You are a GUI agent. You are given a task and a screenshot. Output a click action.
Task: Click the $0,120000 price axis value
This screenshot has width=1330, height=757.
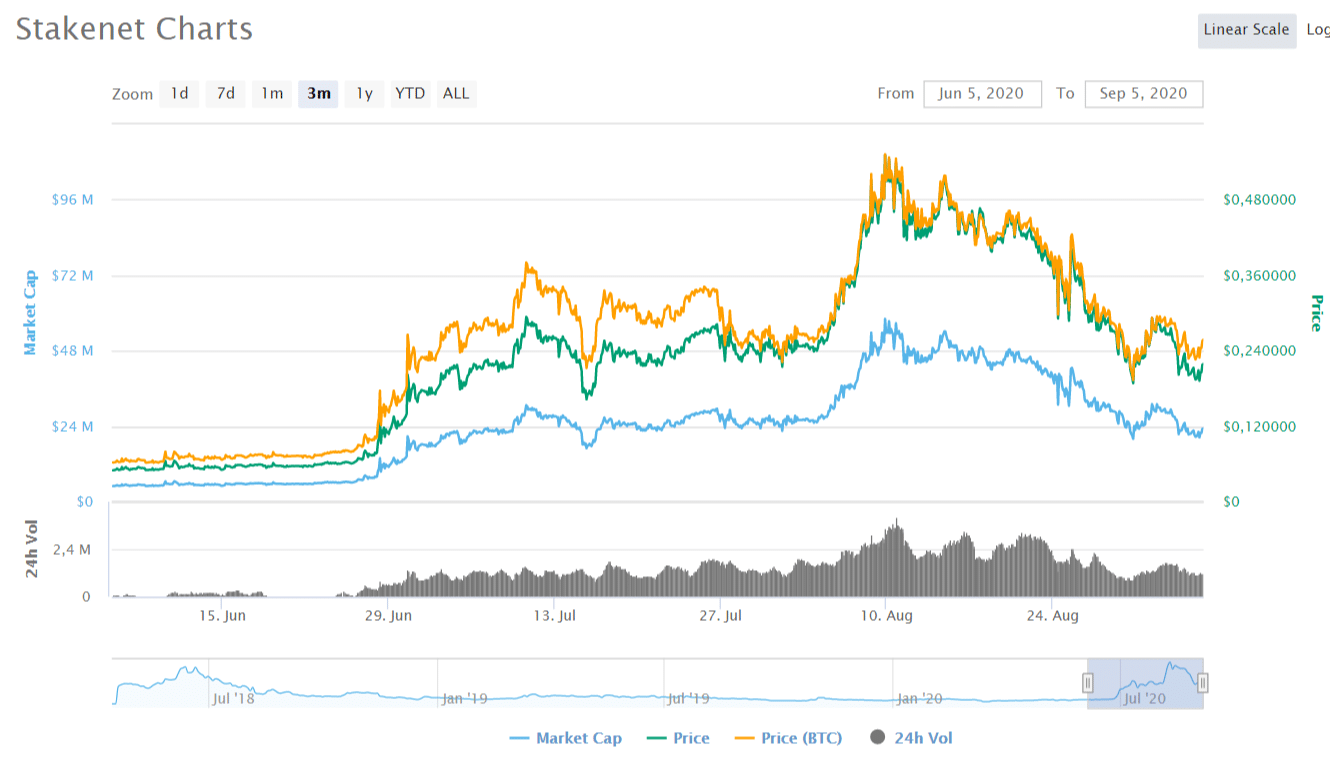click(1259, 426)
